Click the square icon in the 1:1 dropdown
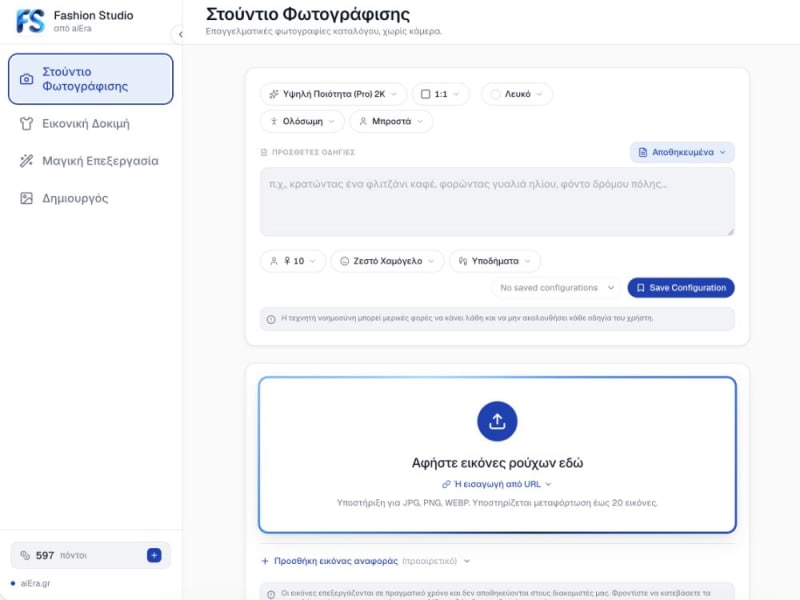Viewport: 800px width, 600px height. click(x=426, y=94)
